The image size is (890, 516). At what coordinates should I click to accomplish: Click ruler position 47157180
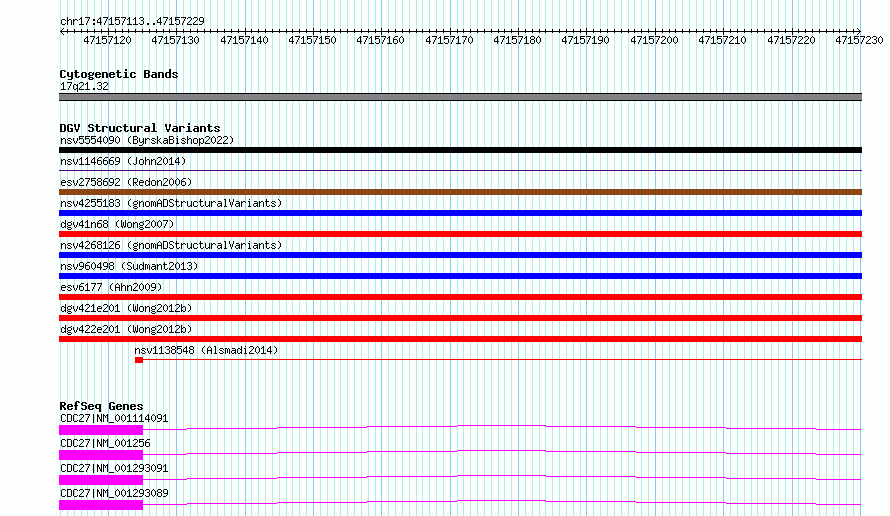(x=517, y=40)
